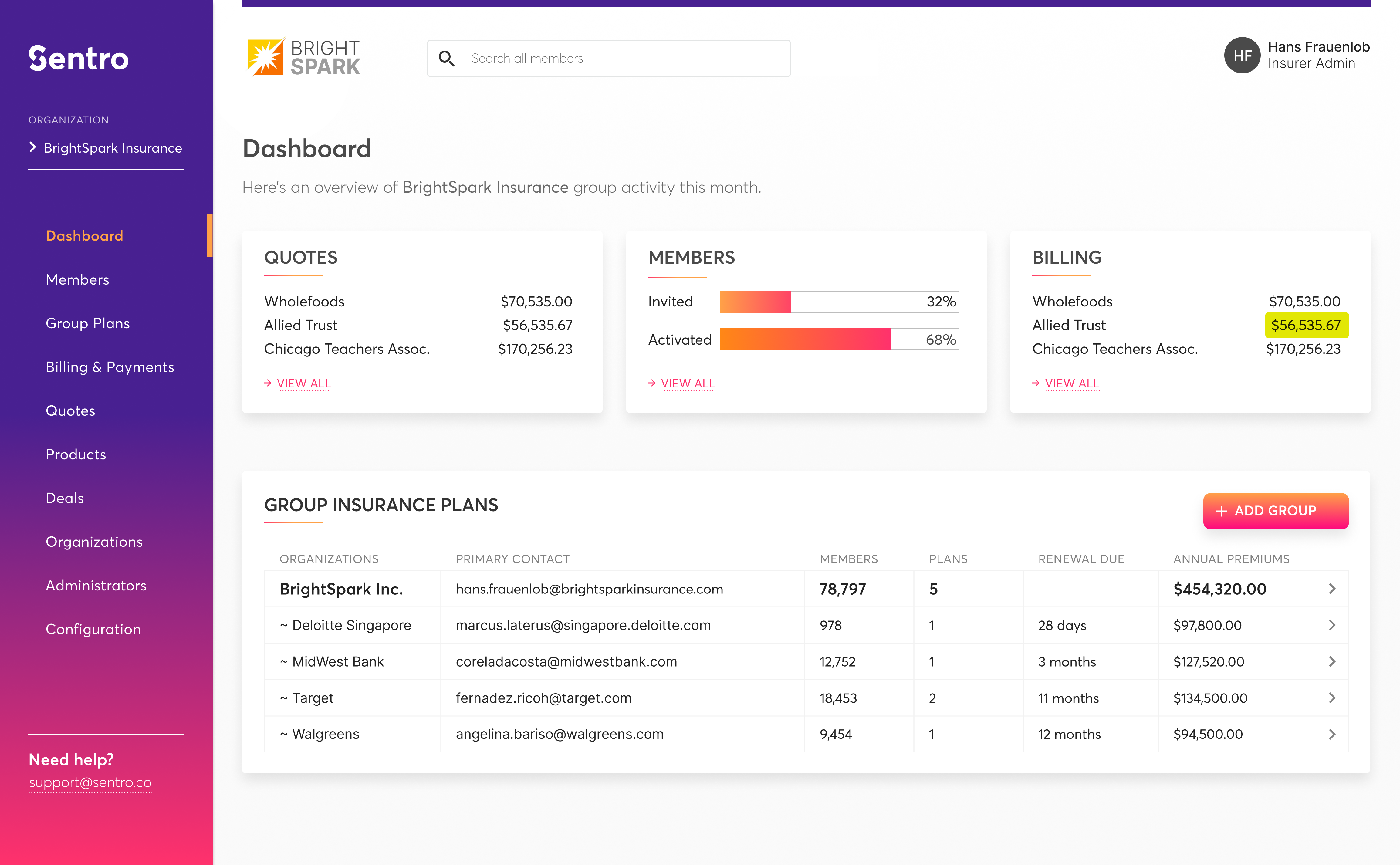
Task: Open the HF user avatar
Action: pyautogui.click(x=1242, y=56)
